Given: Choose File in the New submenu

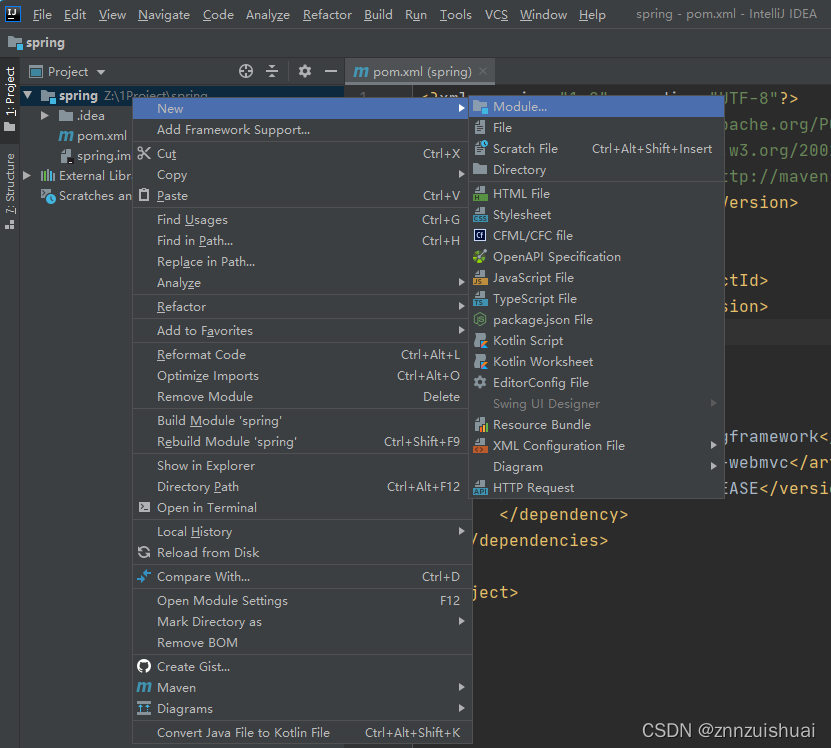Looking at the screenshot, I should [x=597, y=128].
